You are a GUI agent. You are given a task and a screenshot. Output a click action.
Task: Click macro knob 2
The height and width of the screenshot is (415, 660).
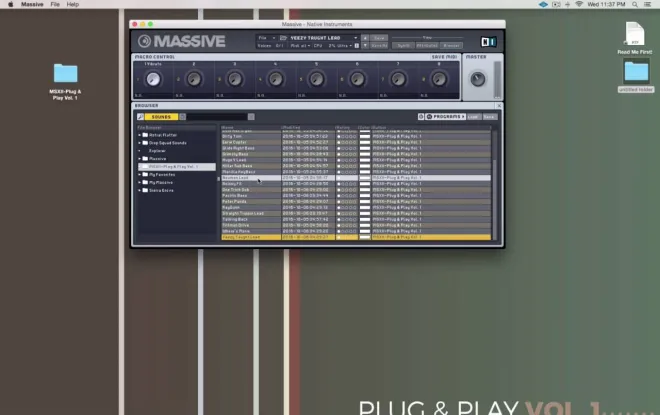[x=194, y=79]
